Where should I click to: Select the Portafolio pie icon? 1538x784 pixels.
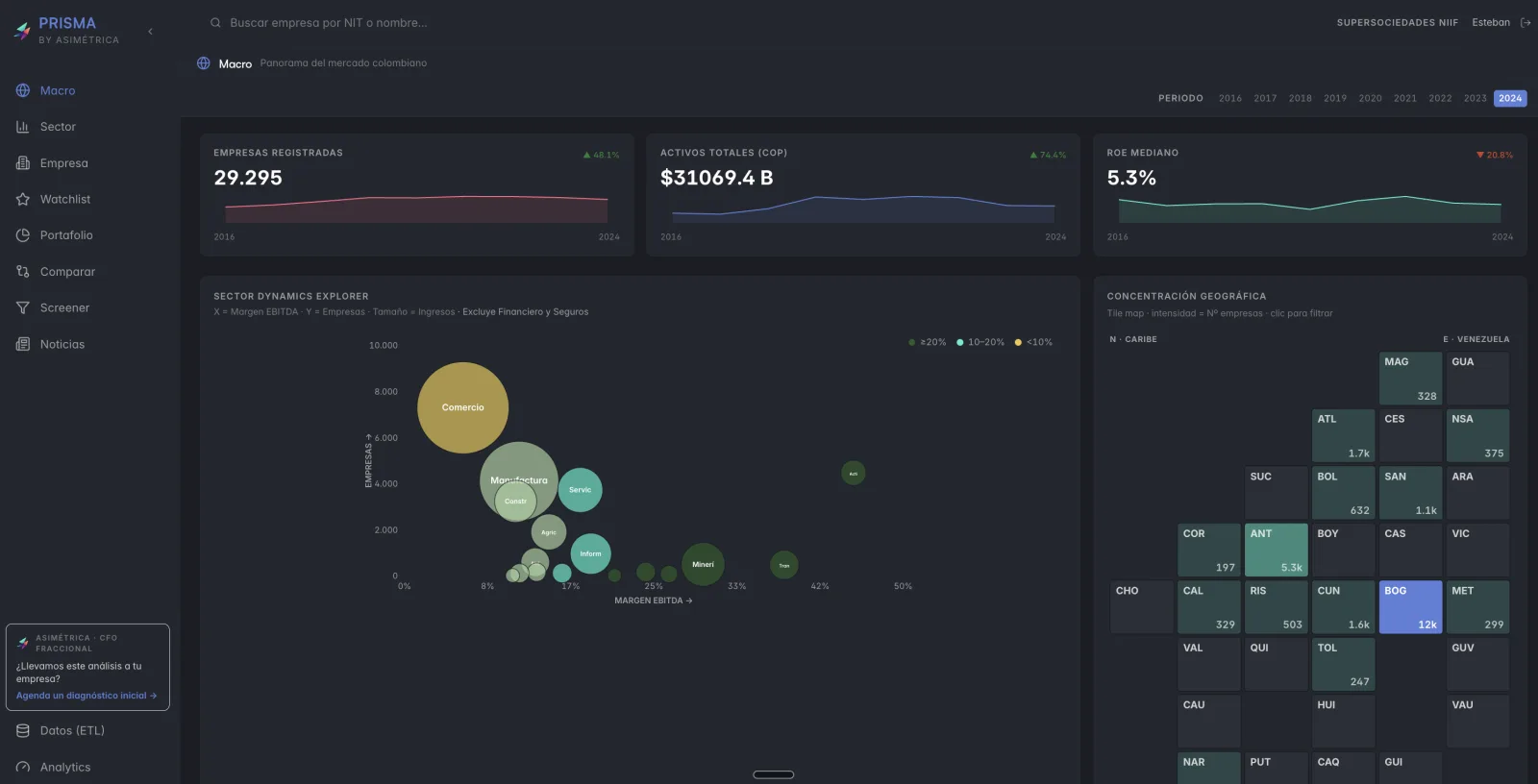click(23, 235)
